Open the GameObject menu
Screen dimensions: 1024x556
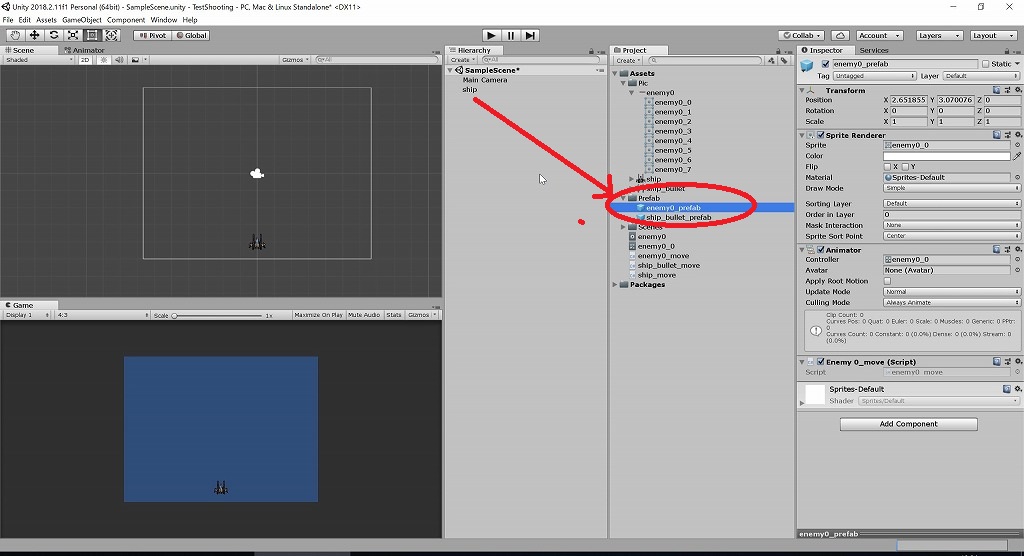coord(82,20)
